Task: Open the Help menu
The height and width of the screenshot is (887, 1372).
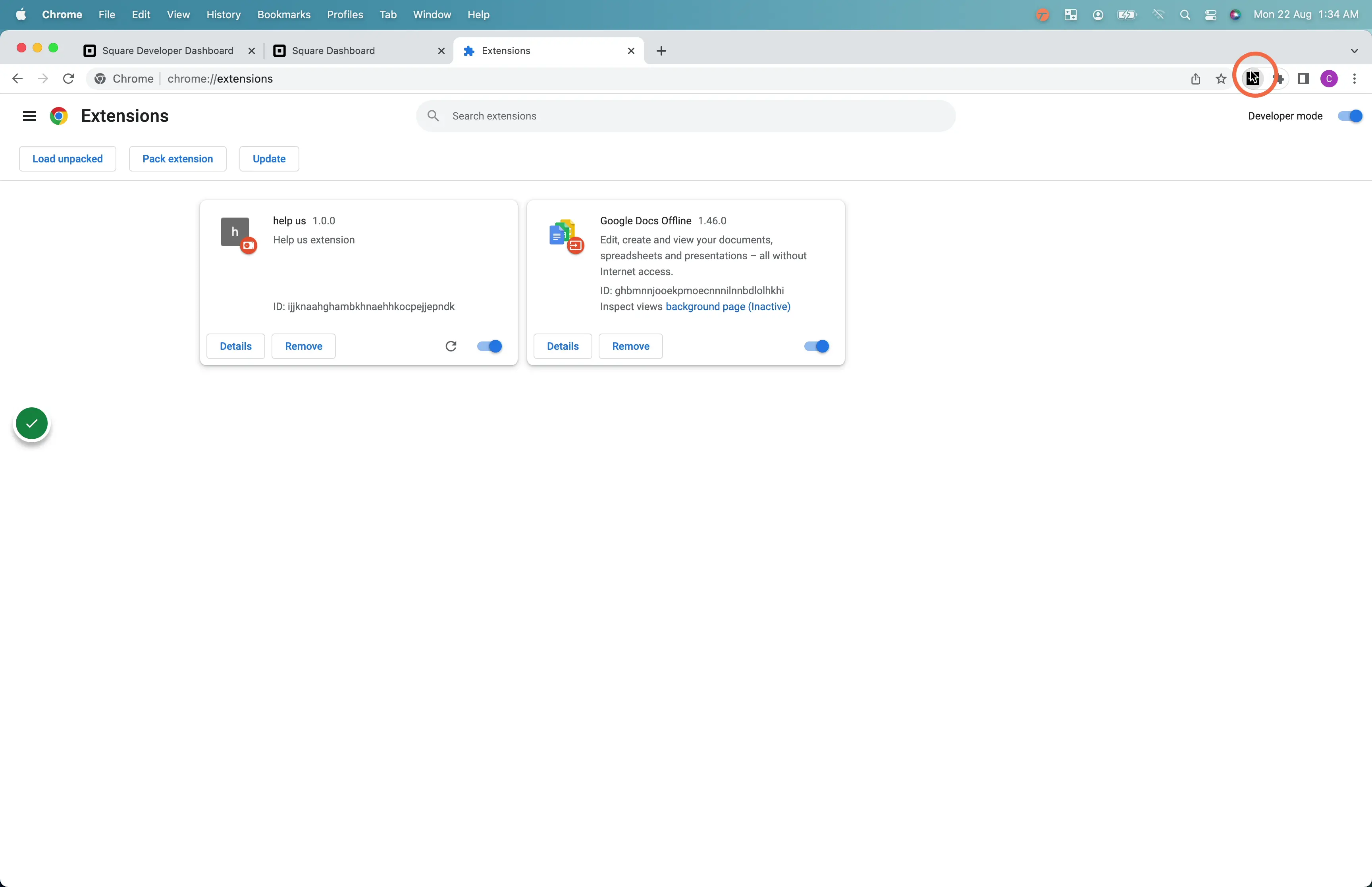Action: (478, 14)
